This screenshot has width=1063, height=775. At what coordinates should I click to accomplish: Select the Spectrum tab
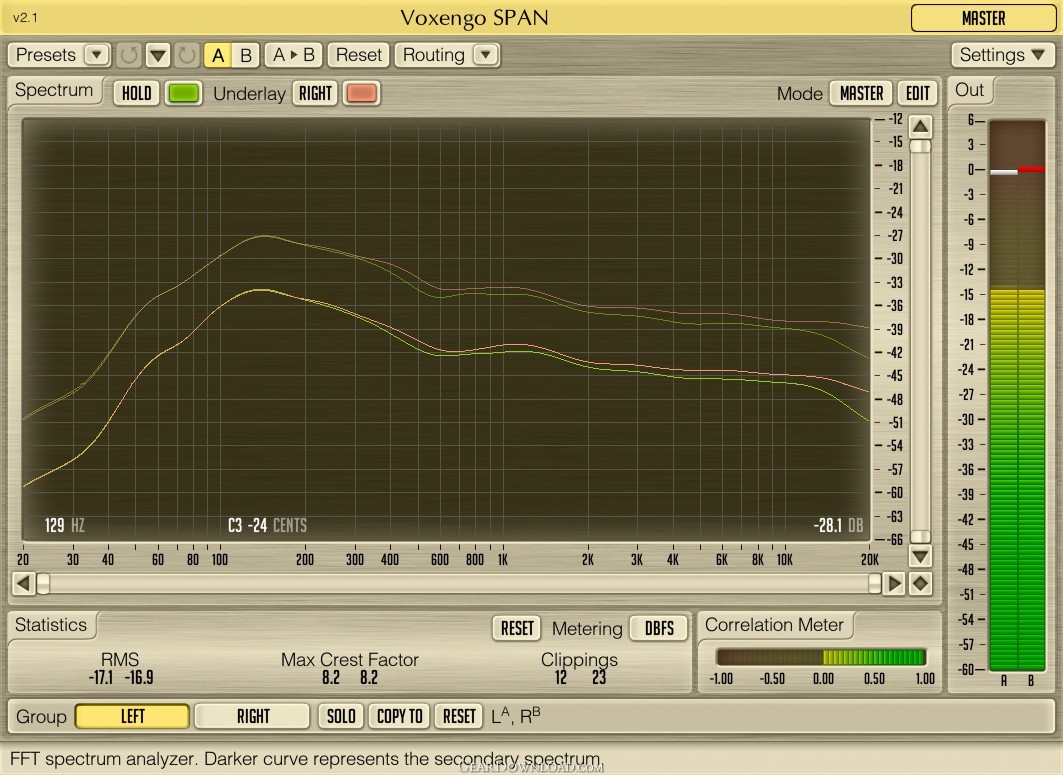54,90
